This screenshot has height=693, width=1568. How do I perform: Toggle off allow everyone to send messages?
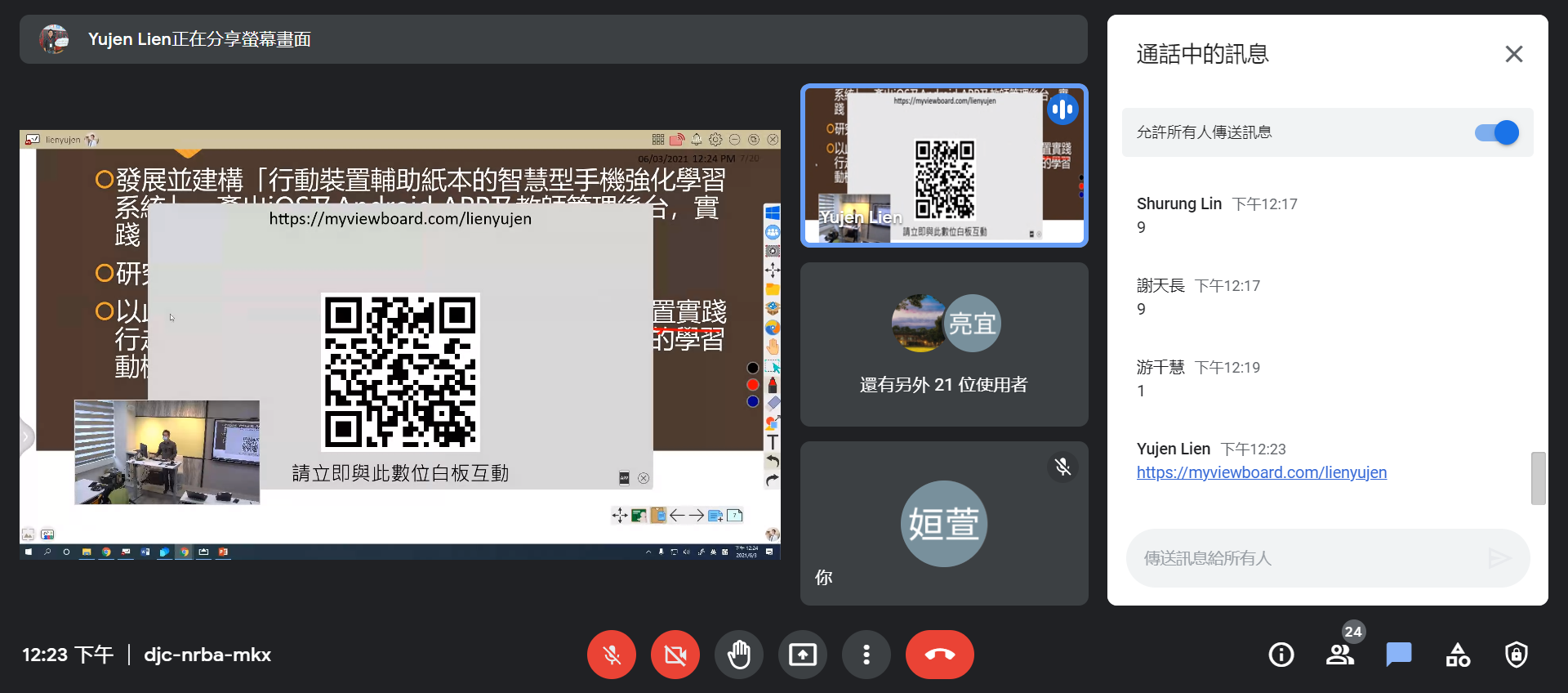(x=1497, y=132)
